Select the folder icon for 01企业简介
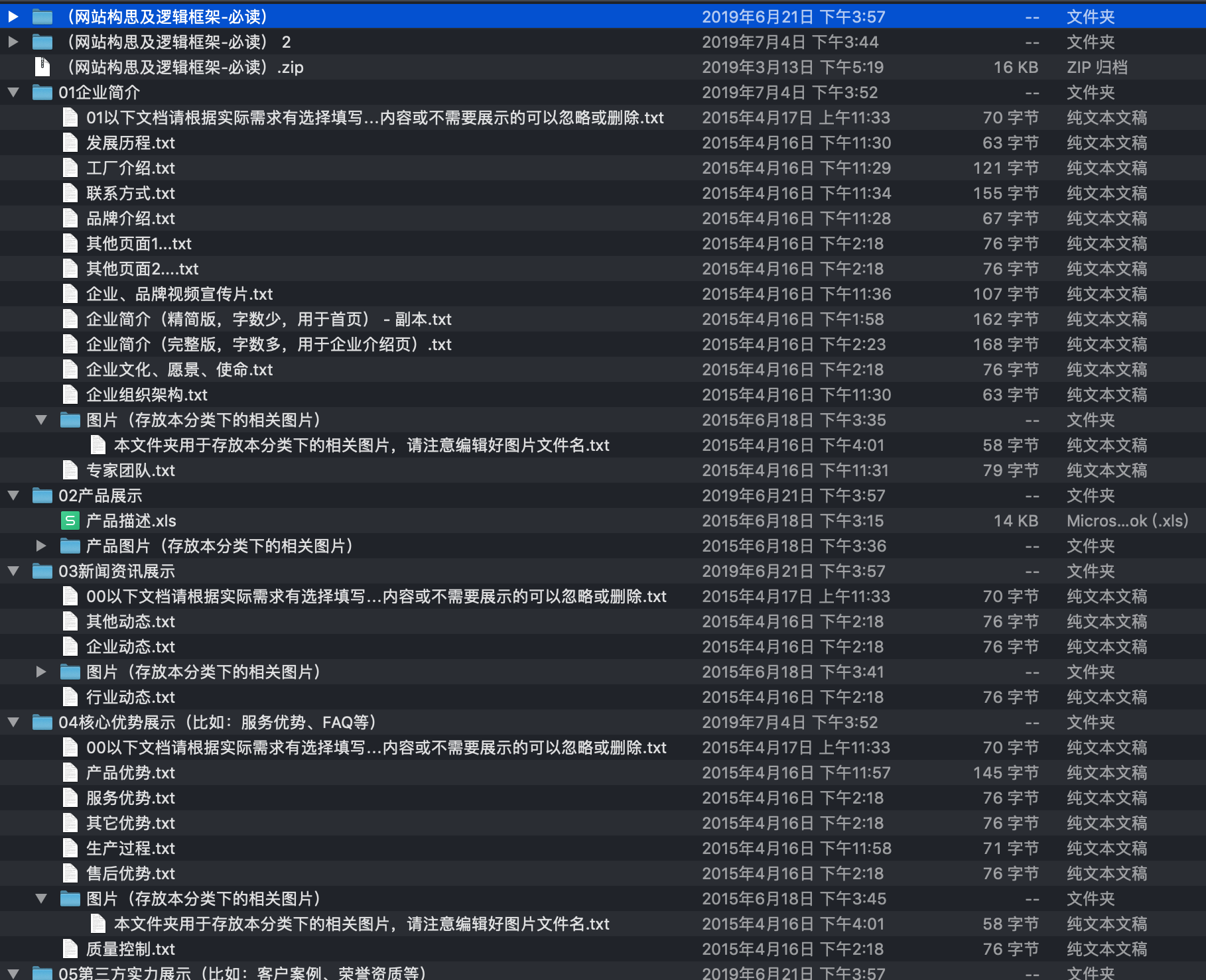This screenshot has height=980, width=1206. 42,92
